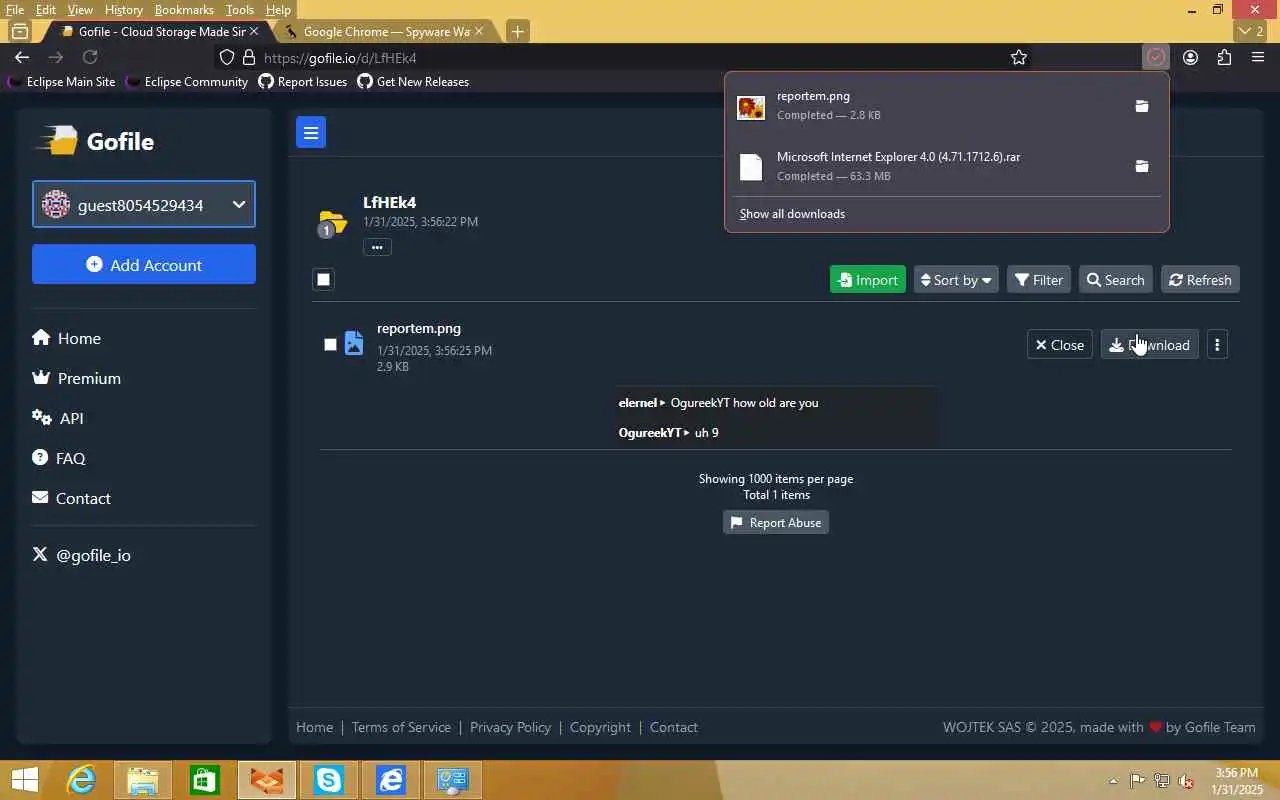Screen dimensions: 1280x800
Task: Open FAQ in sidebar
Action: [x=59, y=458]
